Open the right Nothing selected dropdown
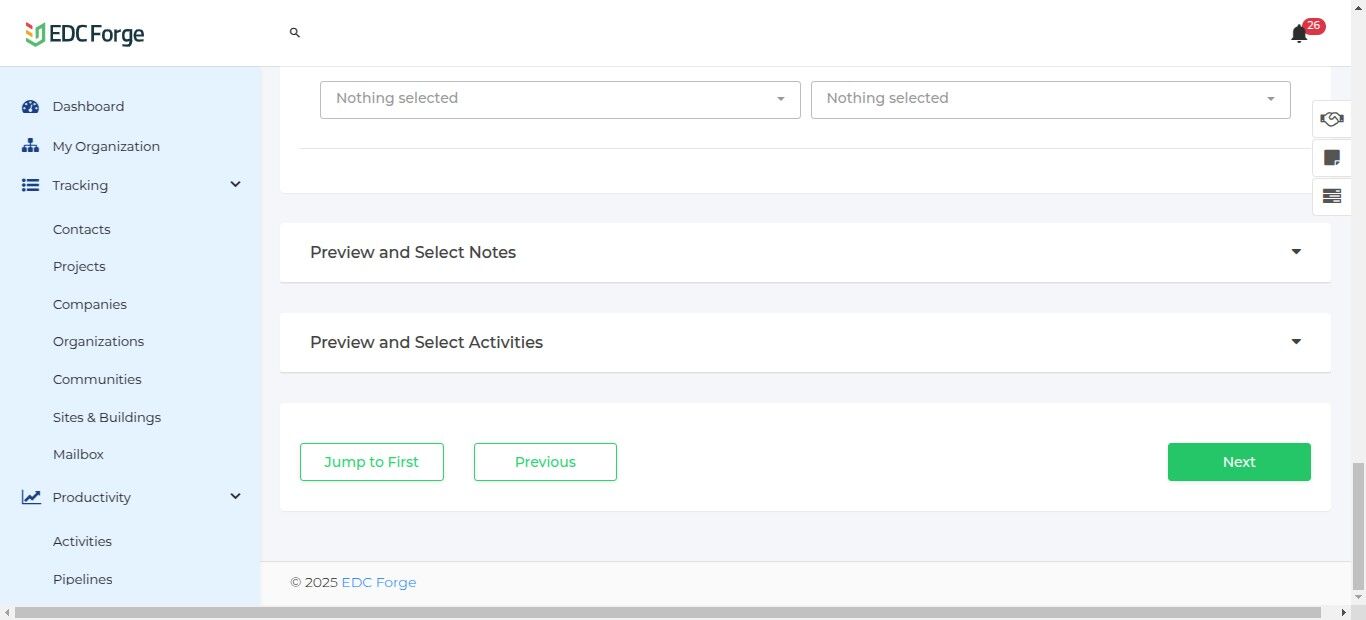 point(1050,99)
